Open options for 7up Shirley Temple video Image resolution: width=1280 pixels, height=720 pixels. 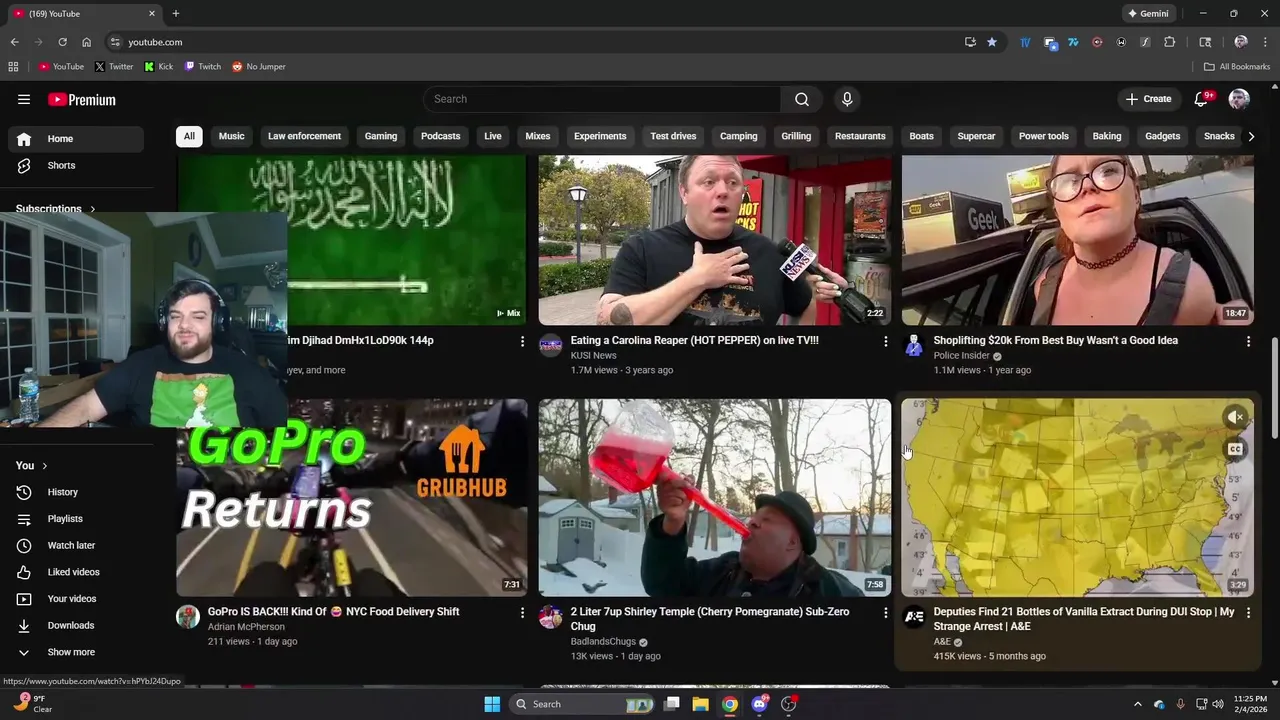pos(885,613)
